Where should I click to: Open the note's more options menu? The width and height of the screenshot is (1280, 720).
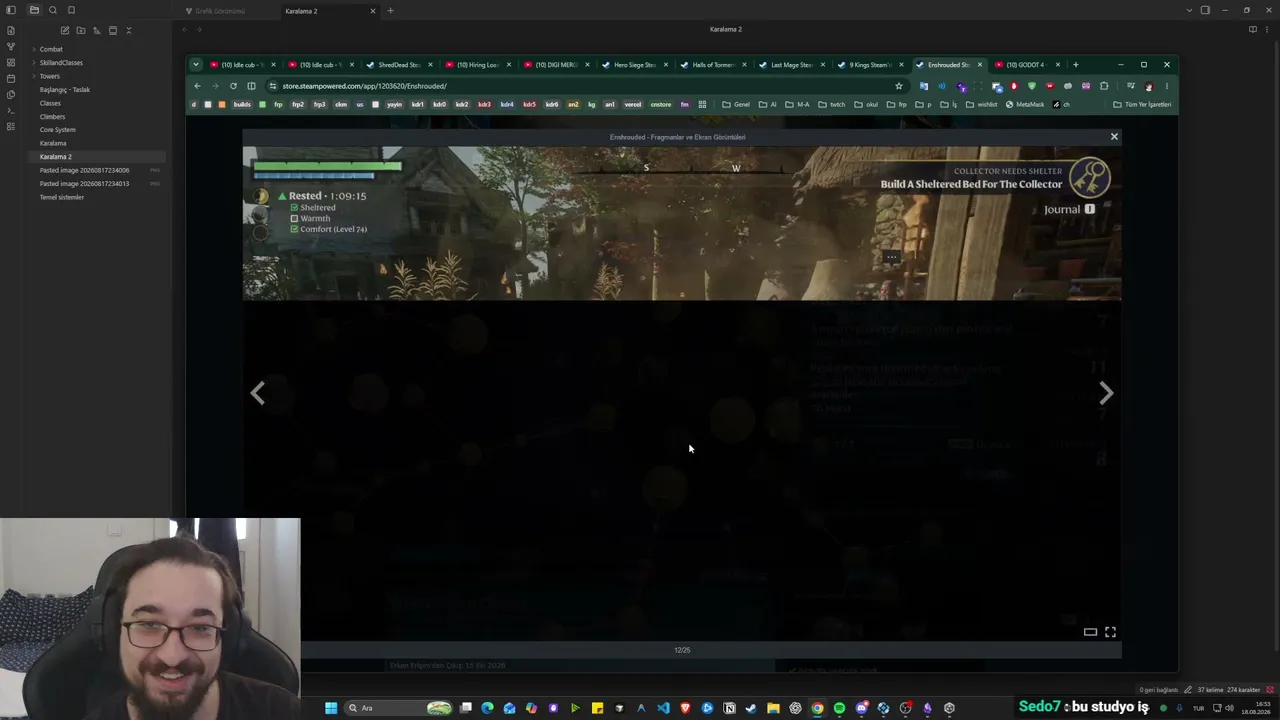(x=1268, y=29)
